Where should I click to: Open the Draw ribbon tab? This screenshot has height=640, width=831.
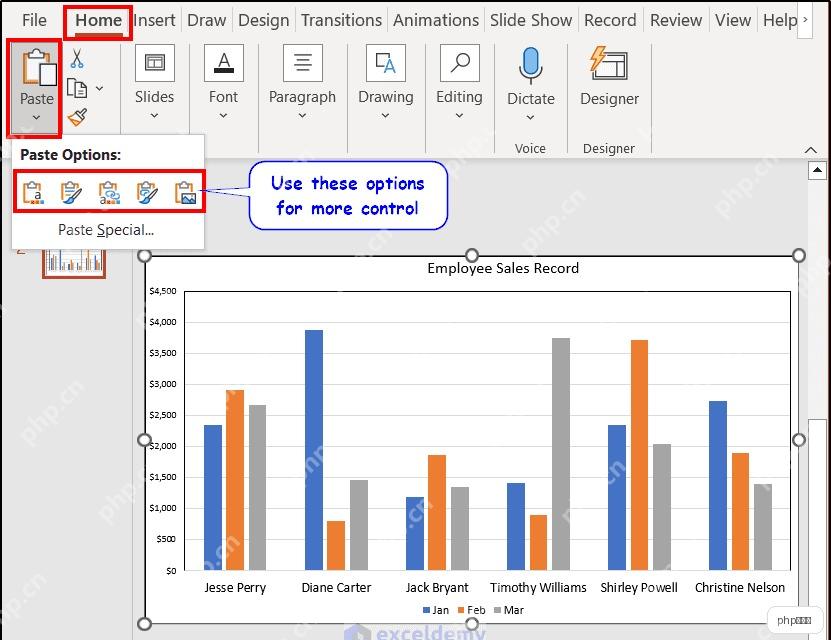206,20
